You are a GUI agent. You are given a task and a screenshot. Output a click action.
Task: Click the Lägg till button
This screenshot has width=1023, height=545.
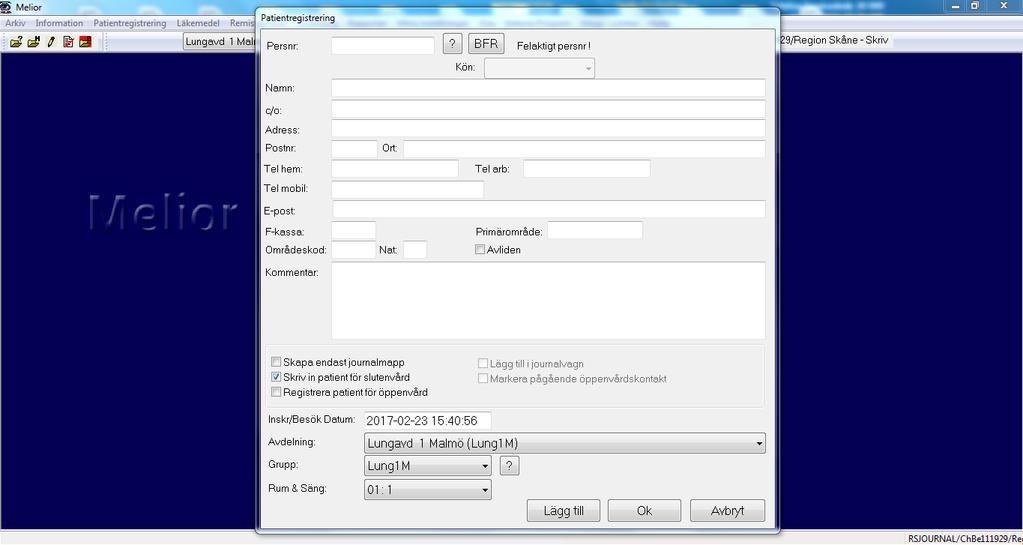point(563,511)
